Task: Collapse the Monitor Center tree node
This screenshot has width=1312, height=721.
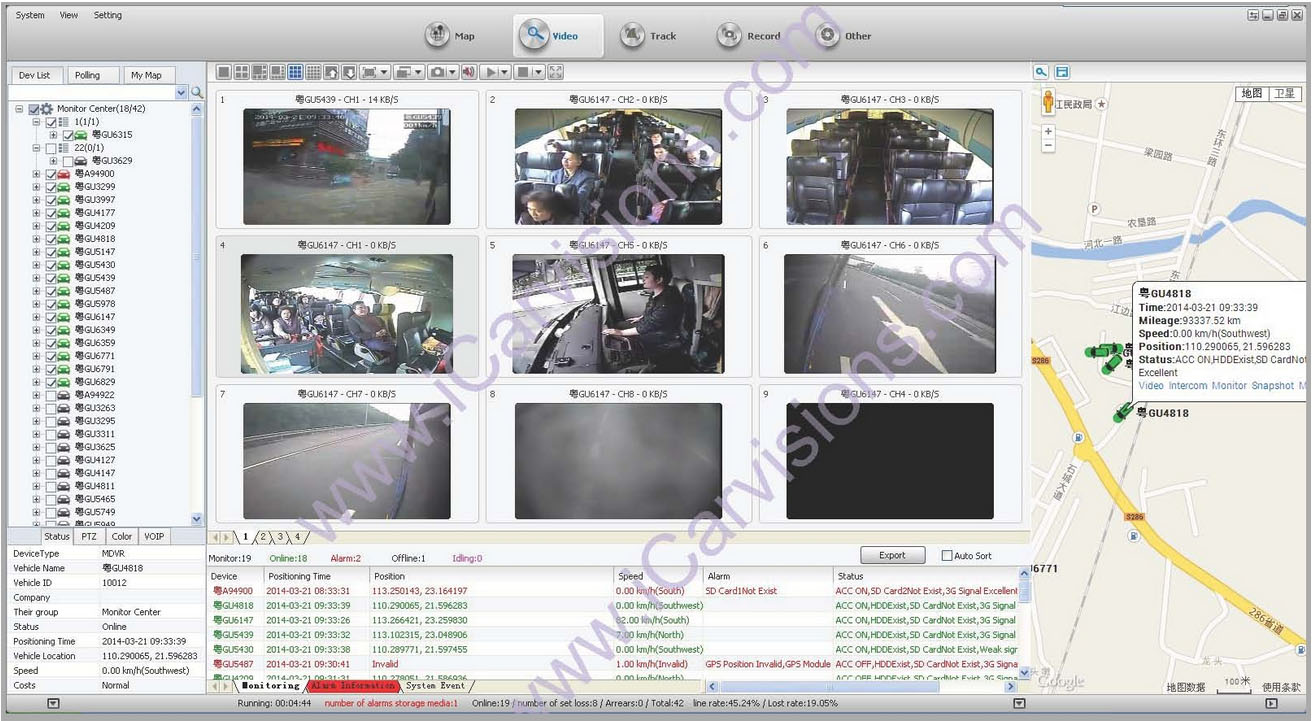Action: [x=19, y=108]
